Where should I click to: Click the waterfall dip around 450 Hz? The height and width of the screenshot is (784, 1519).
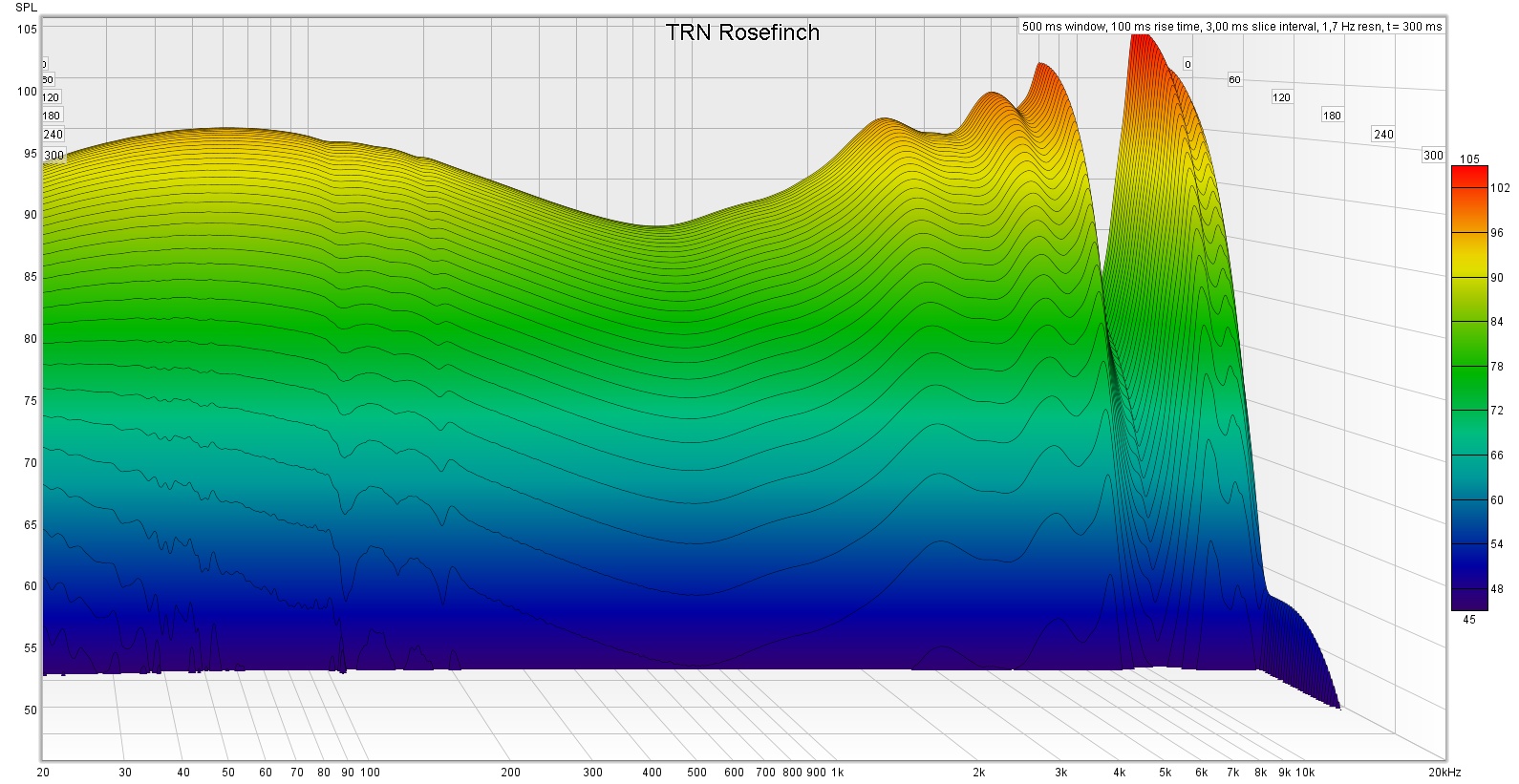[657, 227]
